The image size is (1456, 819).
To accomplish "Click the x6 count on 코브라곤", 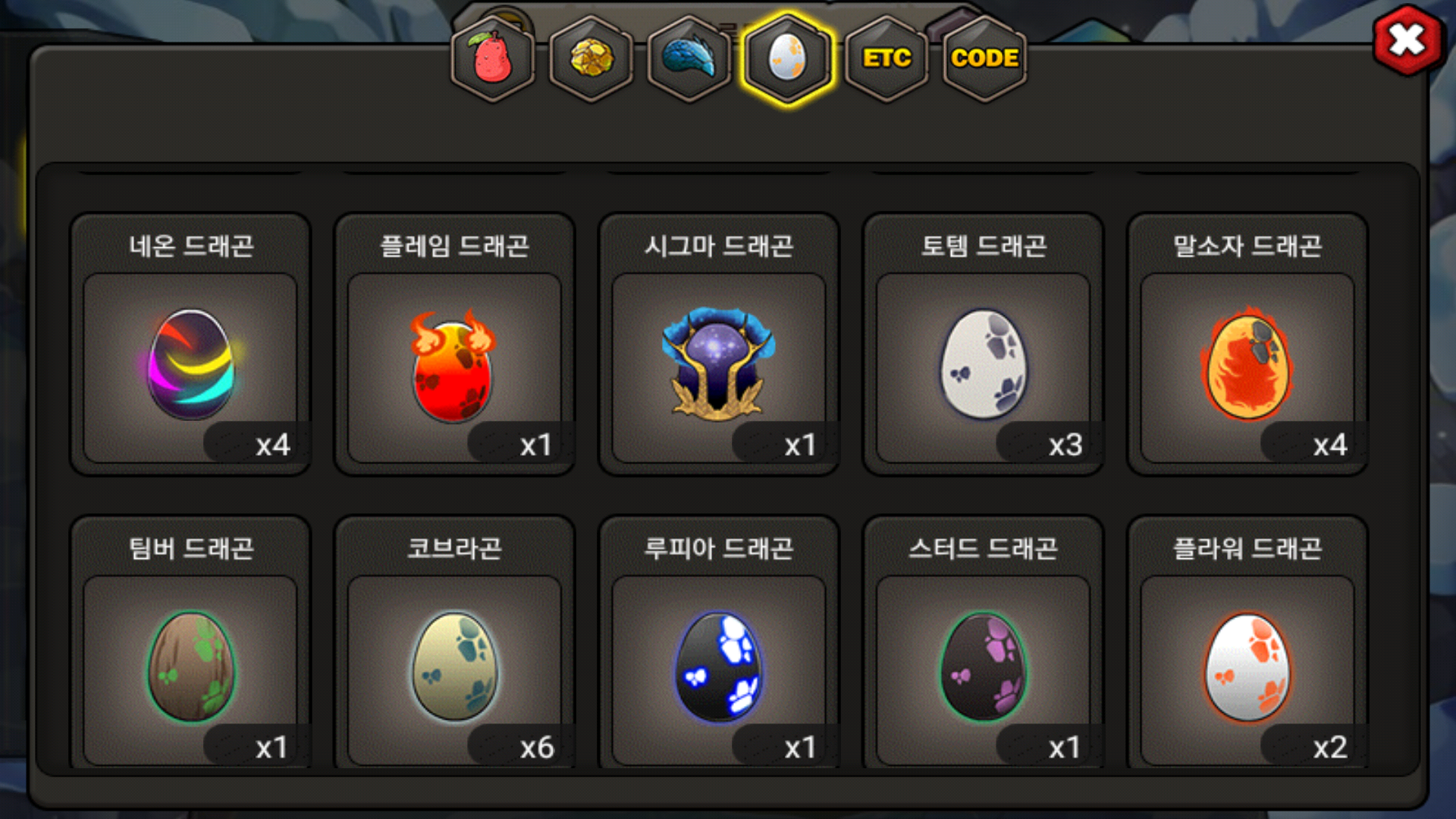I will tap(537, 748).
